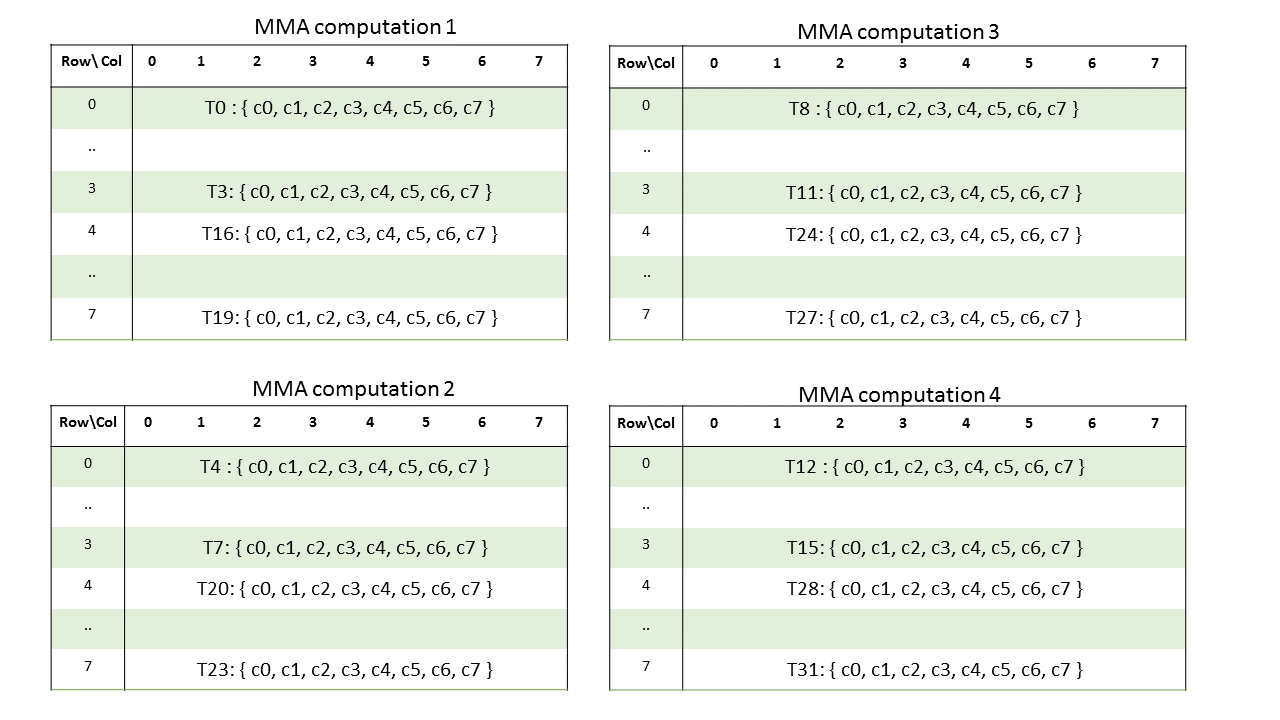This screenshot has height=720, width=1280.
Task: Select the T12 row entry text
Action: click(x=934, y=466)
